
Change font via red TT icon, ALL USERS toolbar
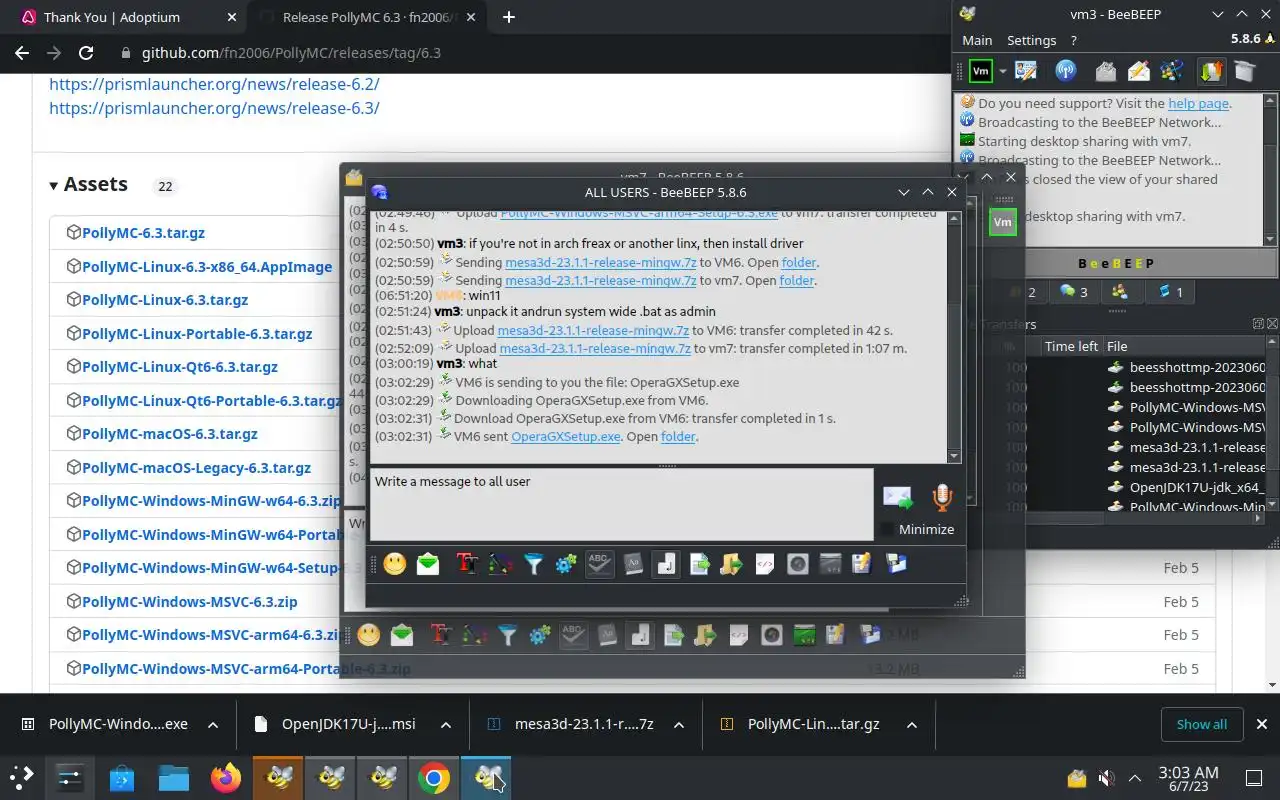[x=467, y=564]
